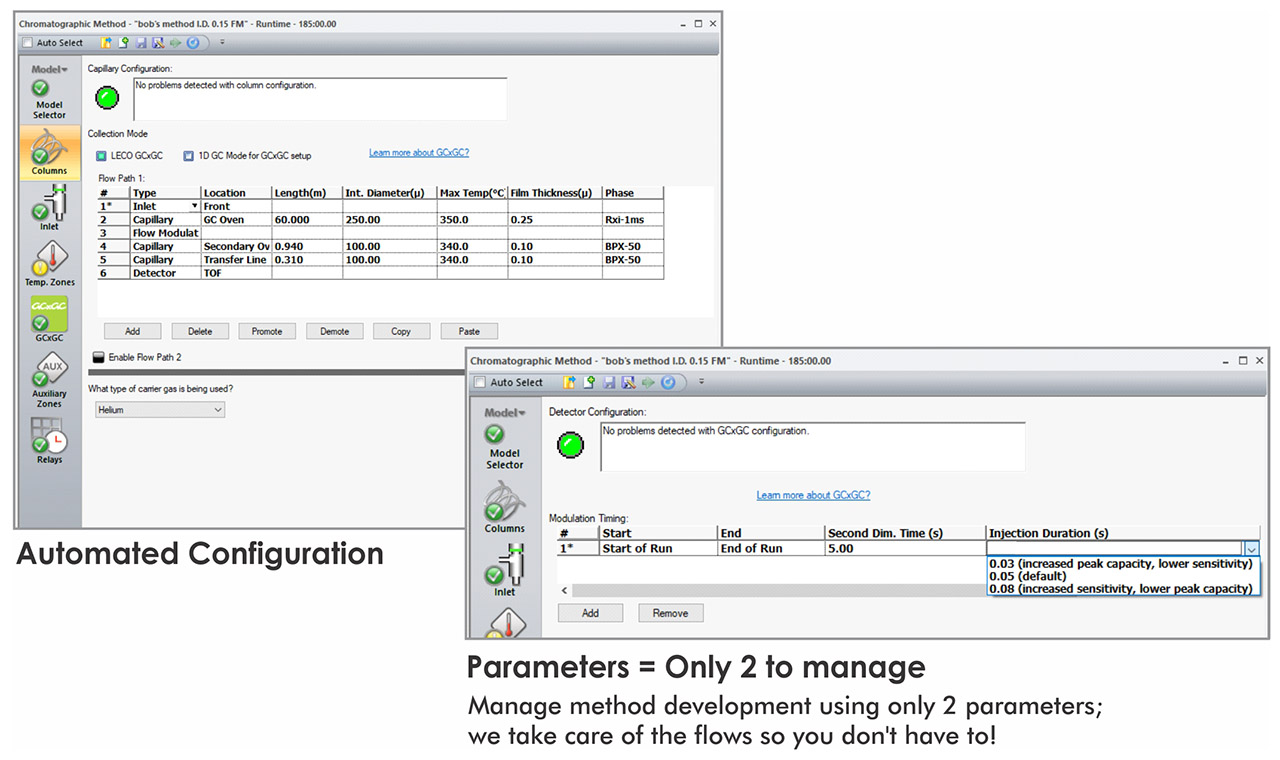Select Rxi-1ms phase cell
The height and width of the screenshot is (760, 1280).
pyautogui.click(x=633, y=219)
